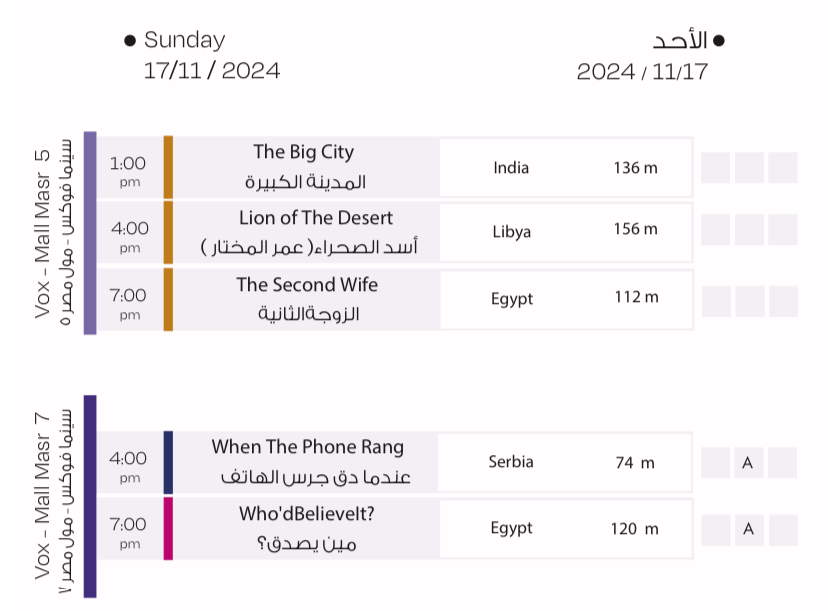Open The Big City film entry
This screenshot has width=828, height=611.
click(x=304, y=167)
